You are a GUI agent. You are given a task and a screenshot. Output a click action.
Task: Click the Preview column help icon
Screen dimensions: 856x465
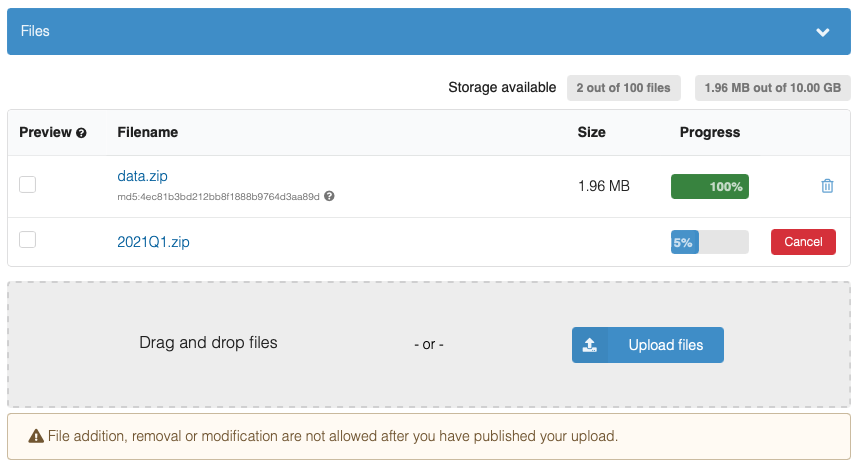pyautogui.click(x=81, y=133)
